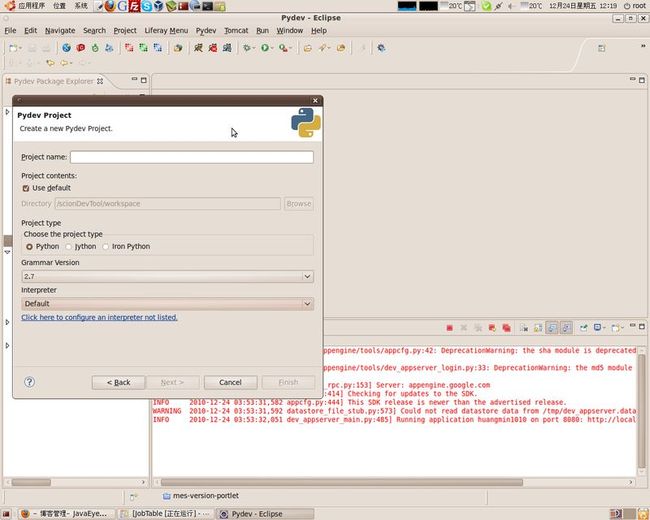Open the Pydev menu

click(206, 31)
